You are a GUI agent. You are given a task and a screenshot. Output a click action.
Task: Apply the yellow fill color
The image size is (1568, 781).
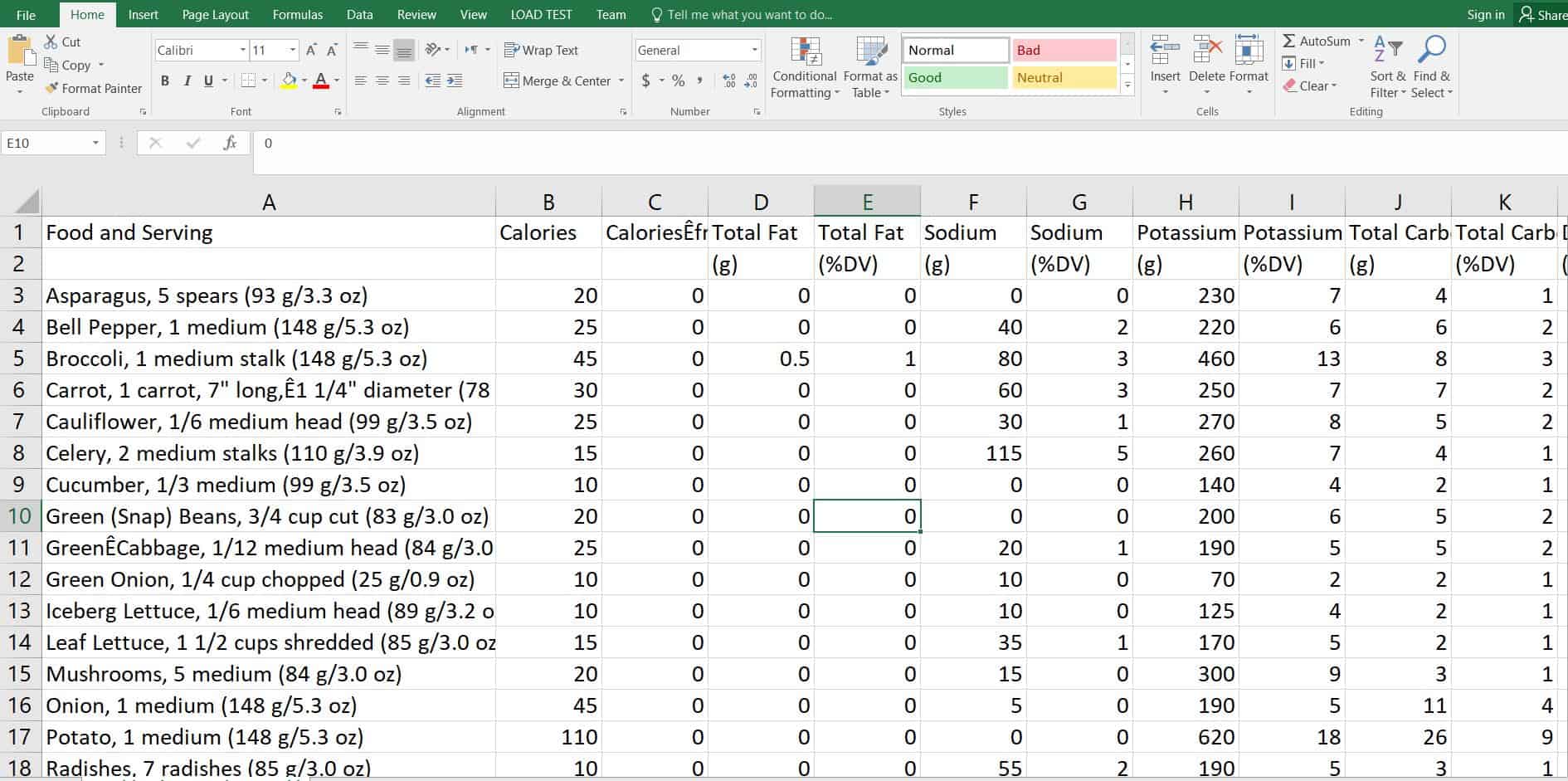[x=289, y=81]
